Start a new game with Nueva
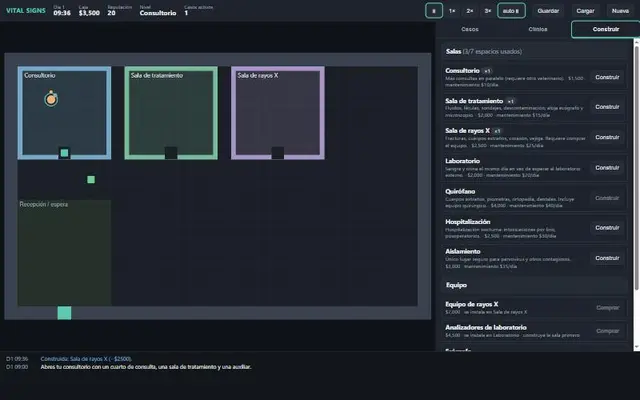Image resolution: width=640 pixels, height=400 pixels. [620, 11]
